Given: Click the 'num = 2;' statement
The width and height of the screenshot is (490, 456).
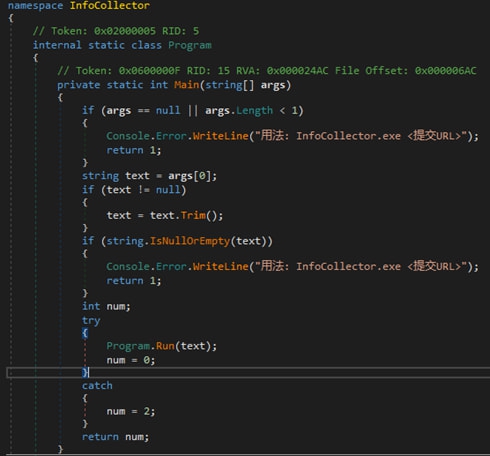Looking at the screenshot, I should pyautogui.click(x=131, y=411).
